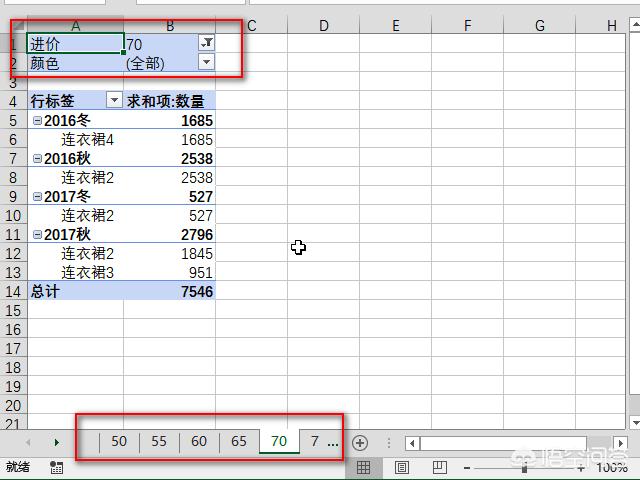
Task: Collapse the 2017冬 group
Action: click(x=37, y=196)
